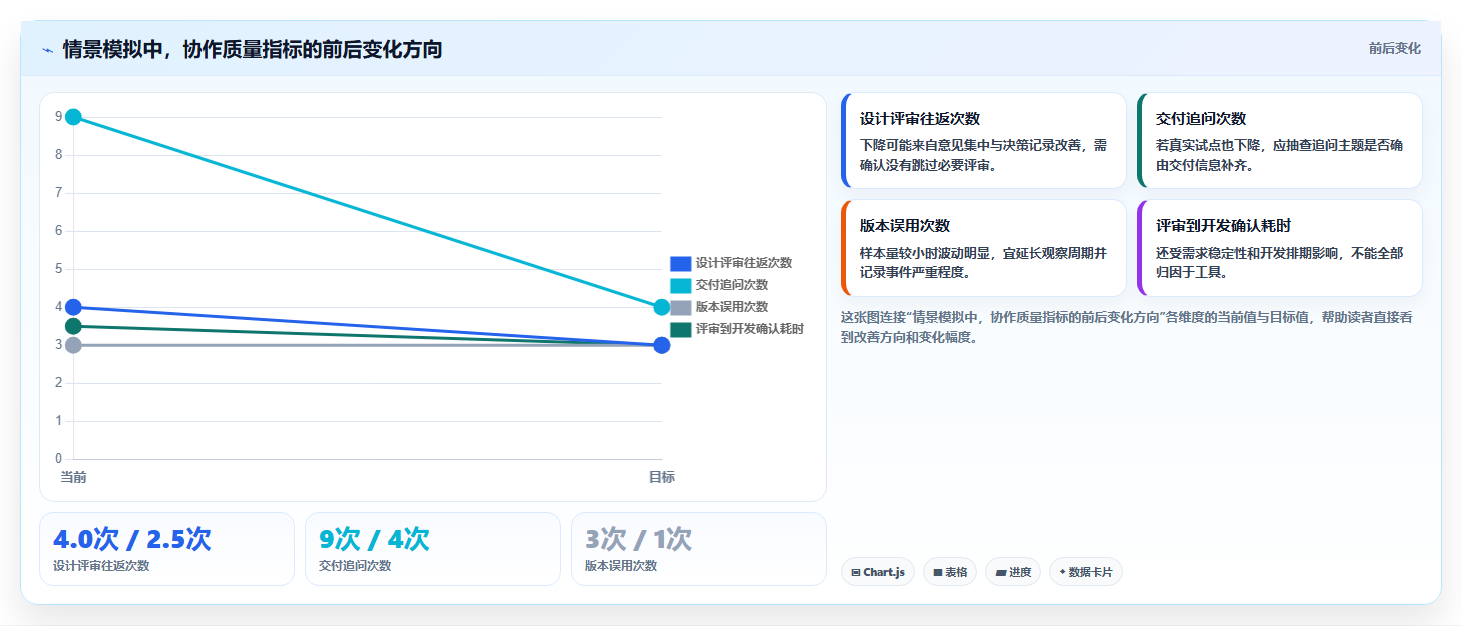This screenshot has height=626, width=1462.
Task: Click the blue 当前 data point at value 4
Action: point(73,307)
